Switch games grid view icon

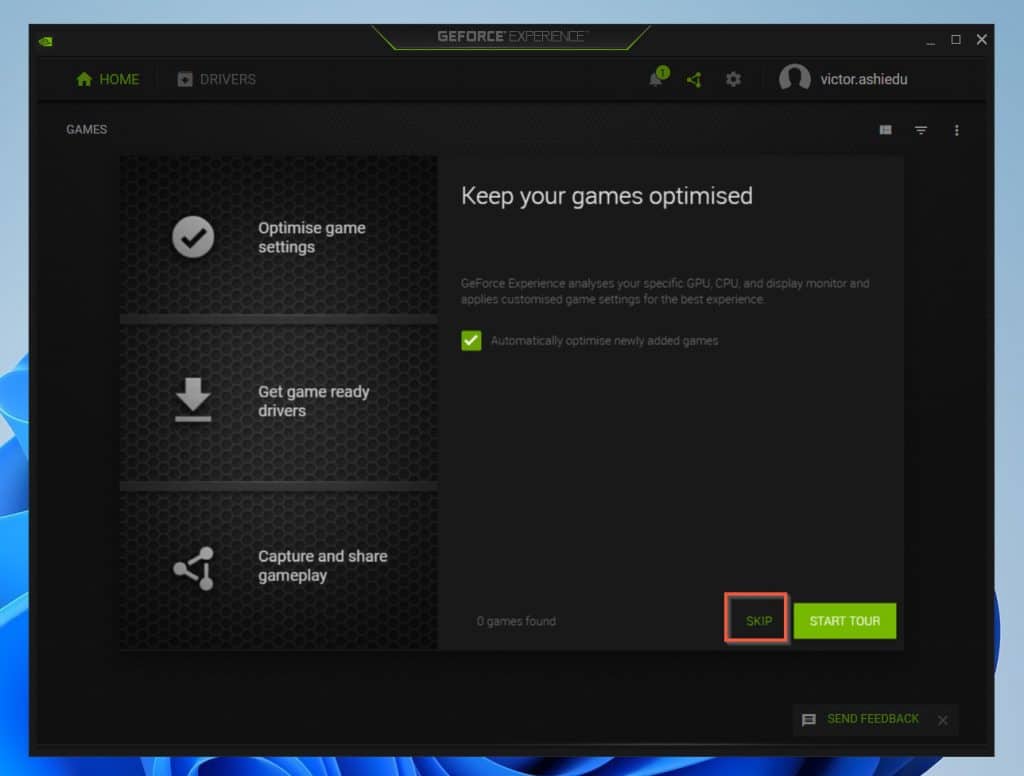coord(886,130)
